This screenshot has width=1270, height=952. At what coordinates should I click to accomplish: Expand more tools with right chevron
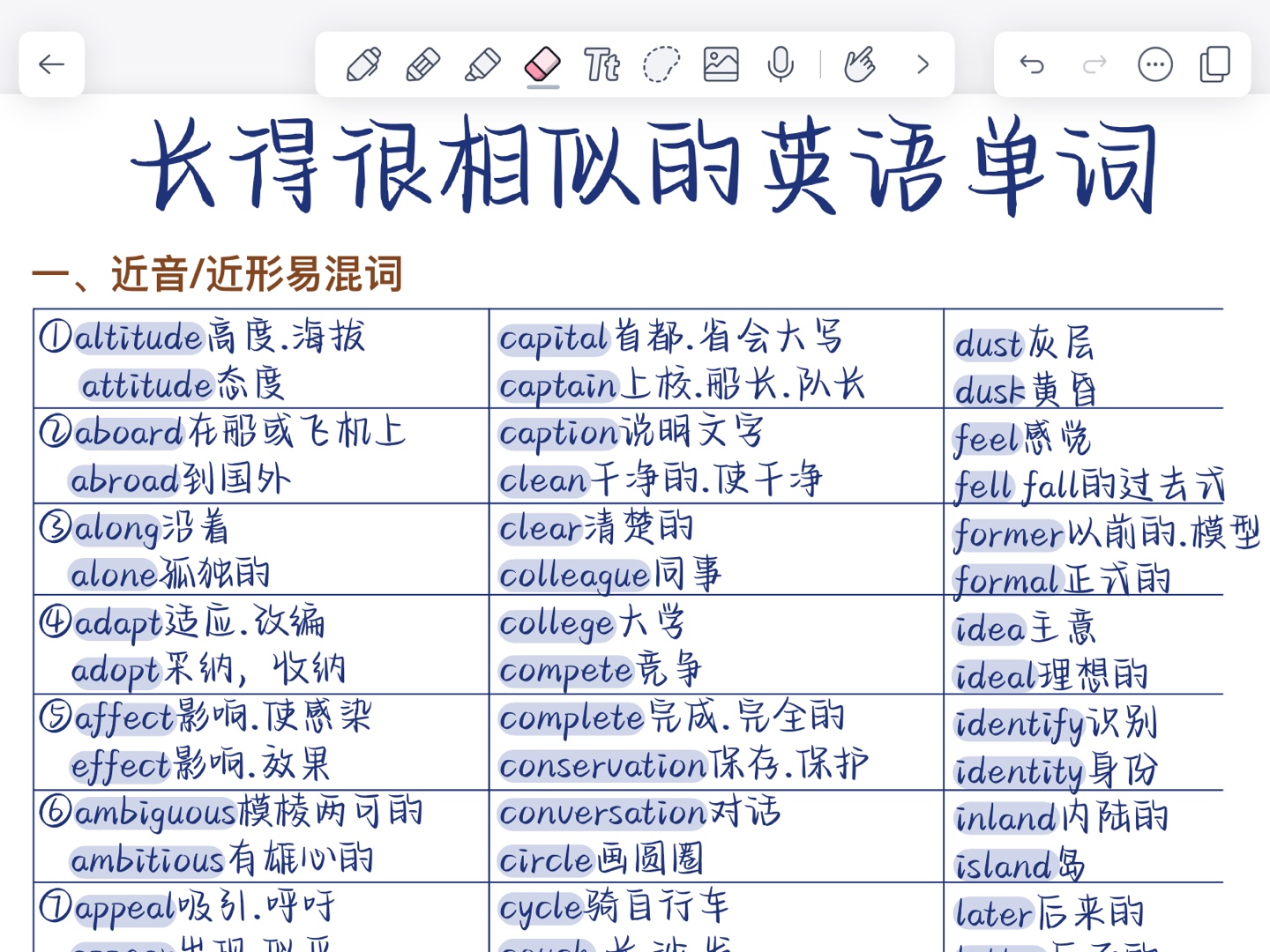(923, 64)
